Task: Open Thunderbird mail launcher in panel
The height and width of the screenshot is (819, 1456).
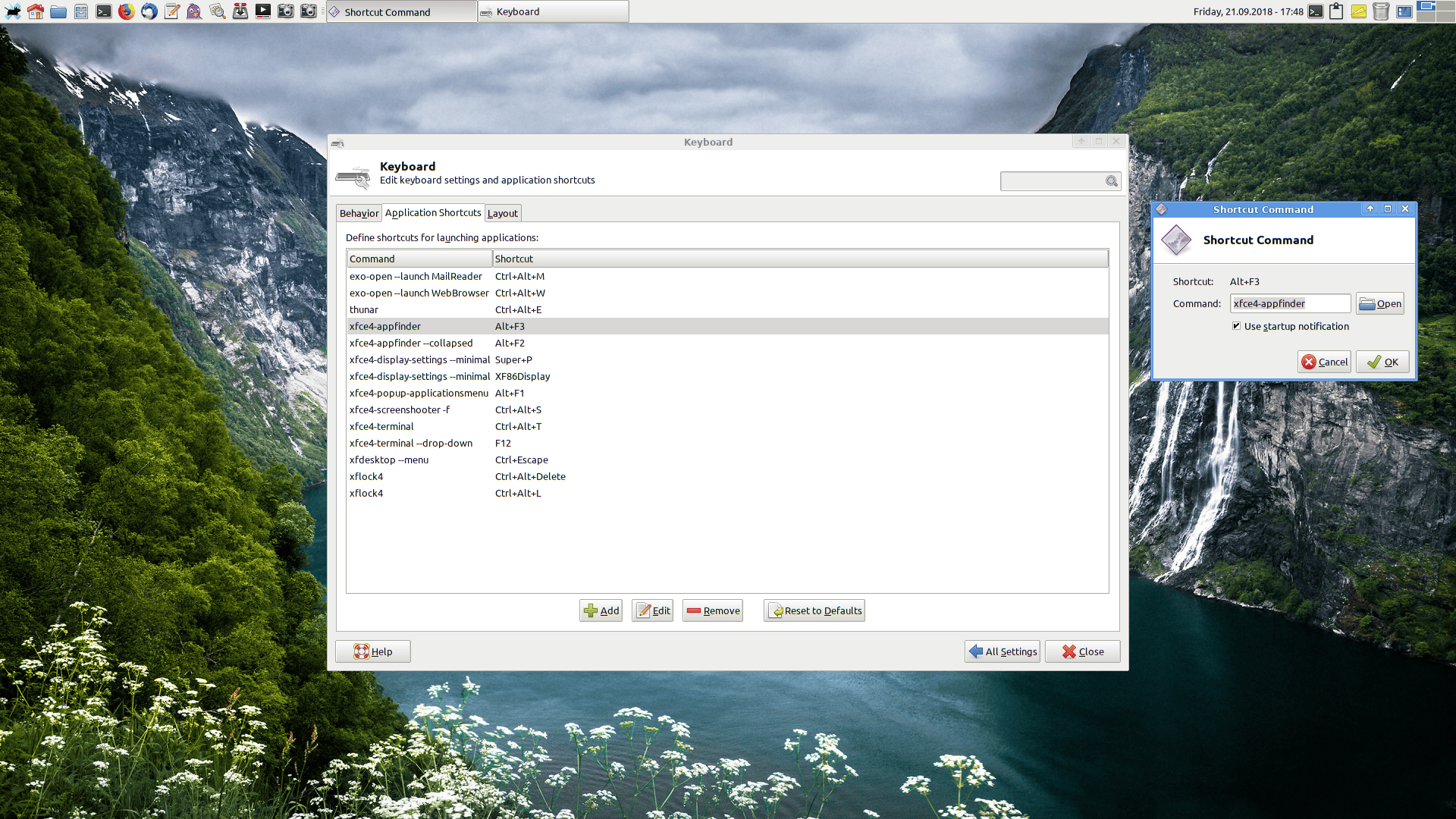Action: pyautogui.click(x=149, y=11)
